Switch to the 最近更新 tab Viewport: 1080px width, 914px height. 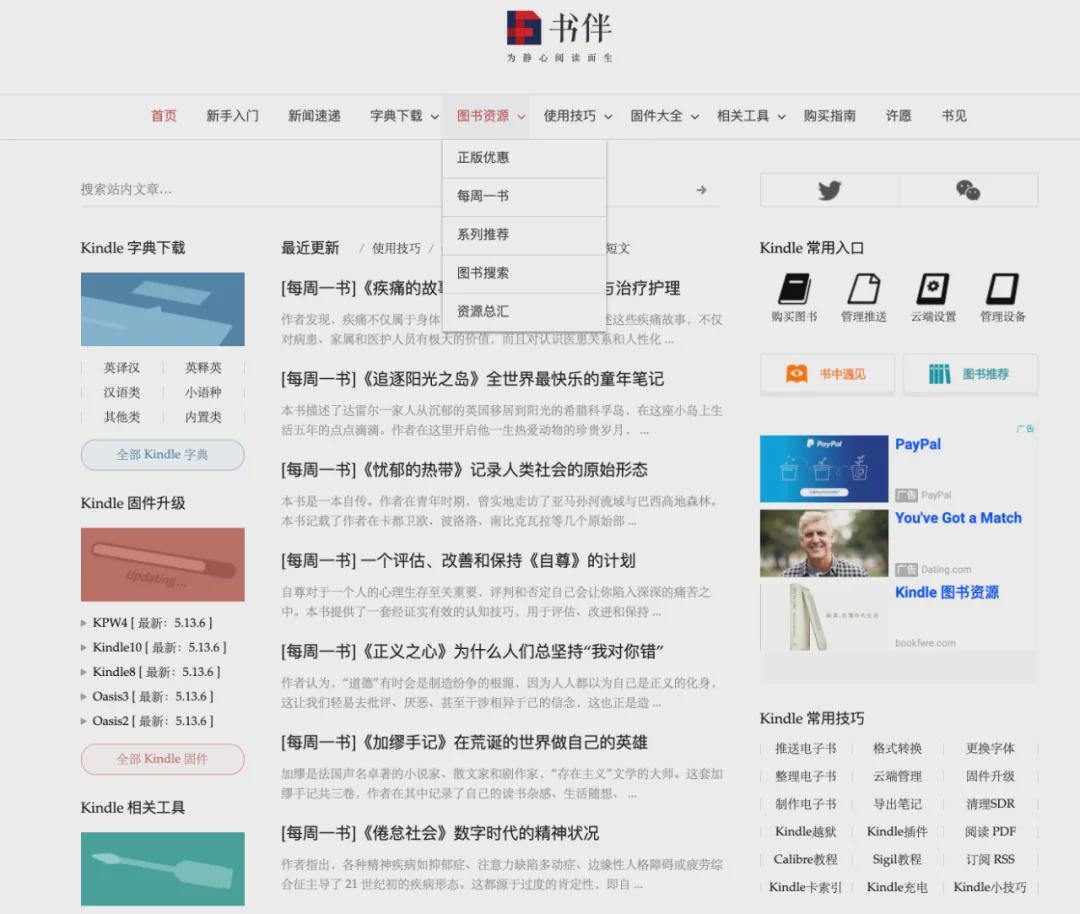[310, 248]
